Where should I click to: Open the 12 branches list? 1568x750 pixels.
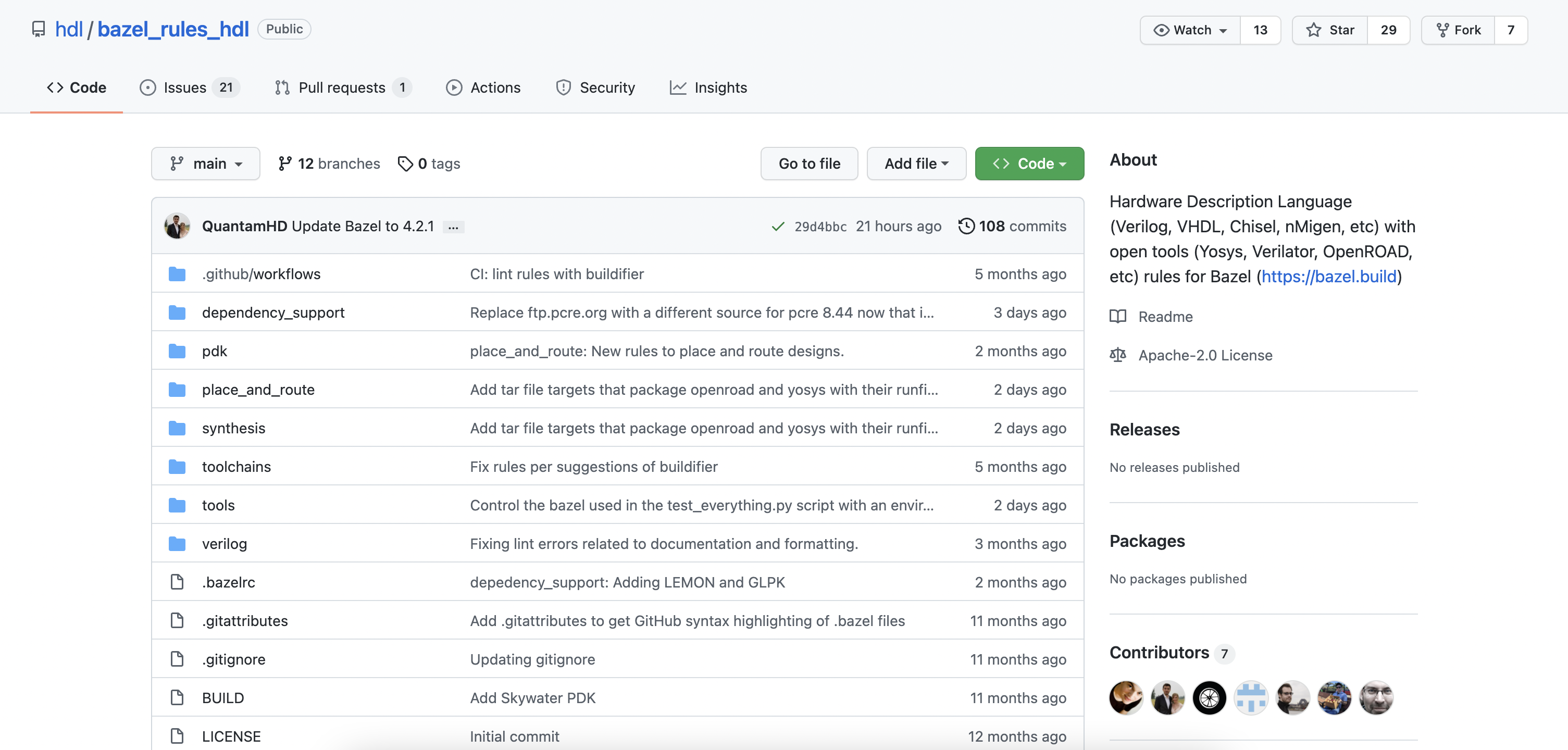pyautogui.click(x=329, y=164)
